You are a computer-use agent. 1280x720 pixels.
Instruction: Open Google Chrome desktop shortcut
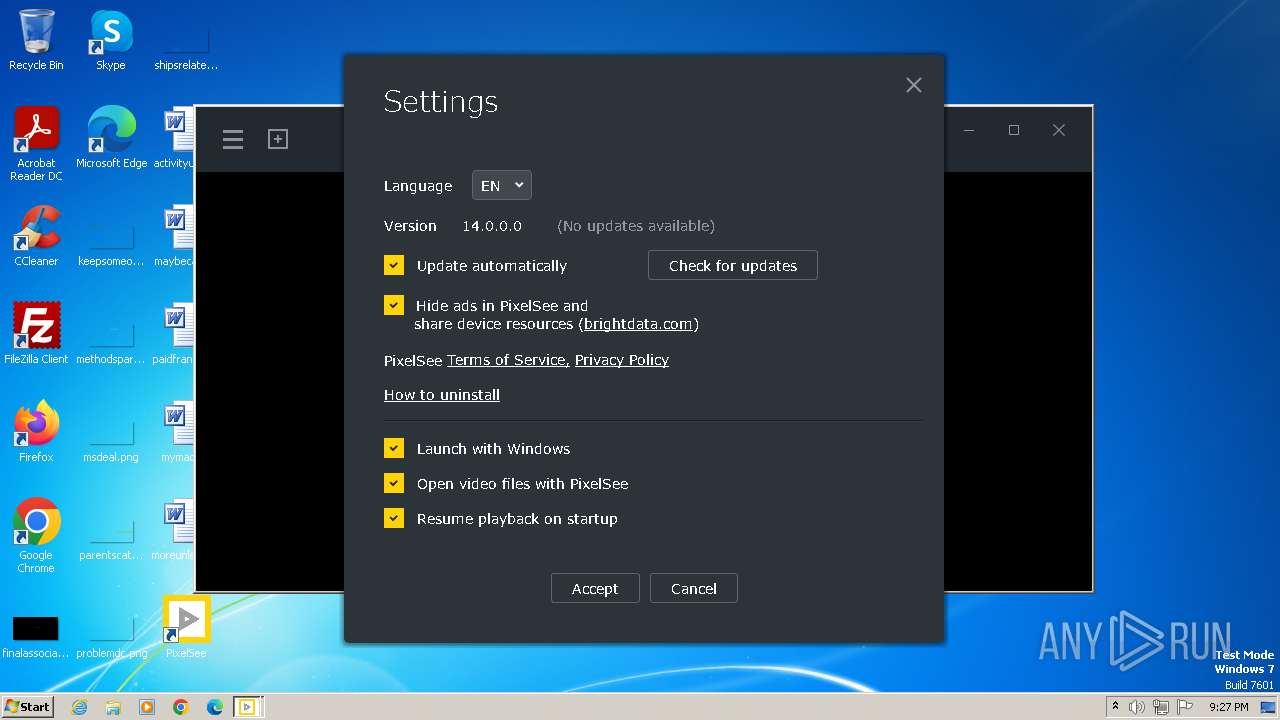[x=36, y=535]
